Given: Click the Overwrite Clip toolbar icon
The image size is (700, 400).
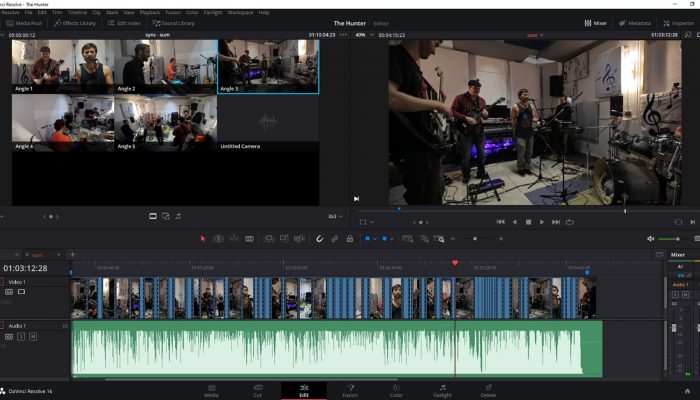Looking at the screenshot, I should tap(284, 239).
